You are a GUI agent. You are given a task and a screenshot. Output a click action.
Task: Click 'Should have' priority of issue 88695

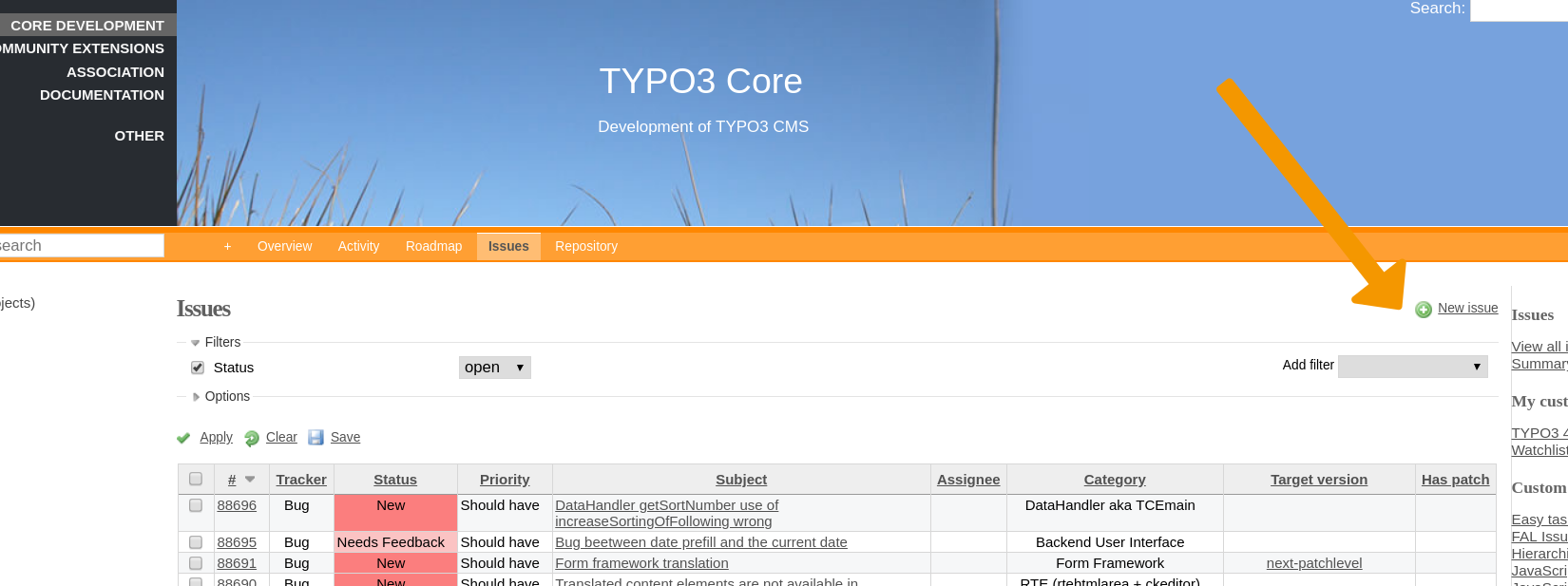pos(500,542)
